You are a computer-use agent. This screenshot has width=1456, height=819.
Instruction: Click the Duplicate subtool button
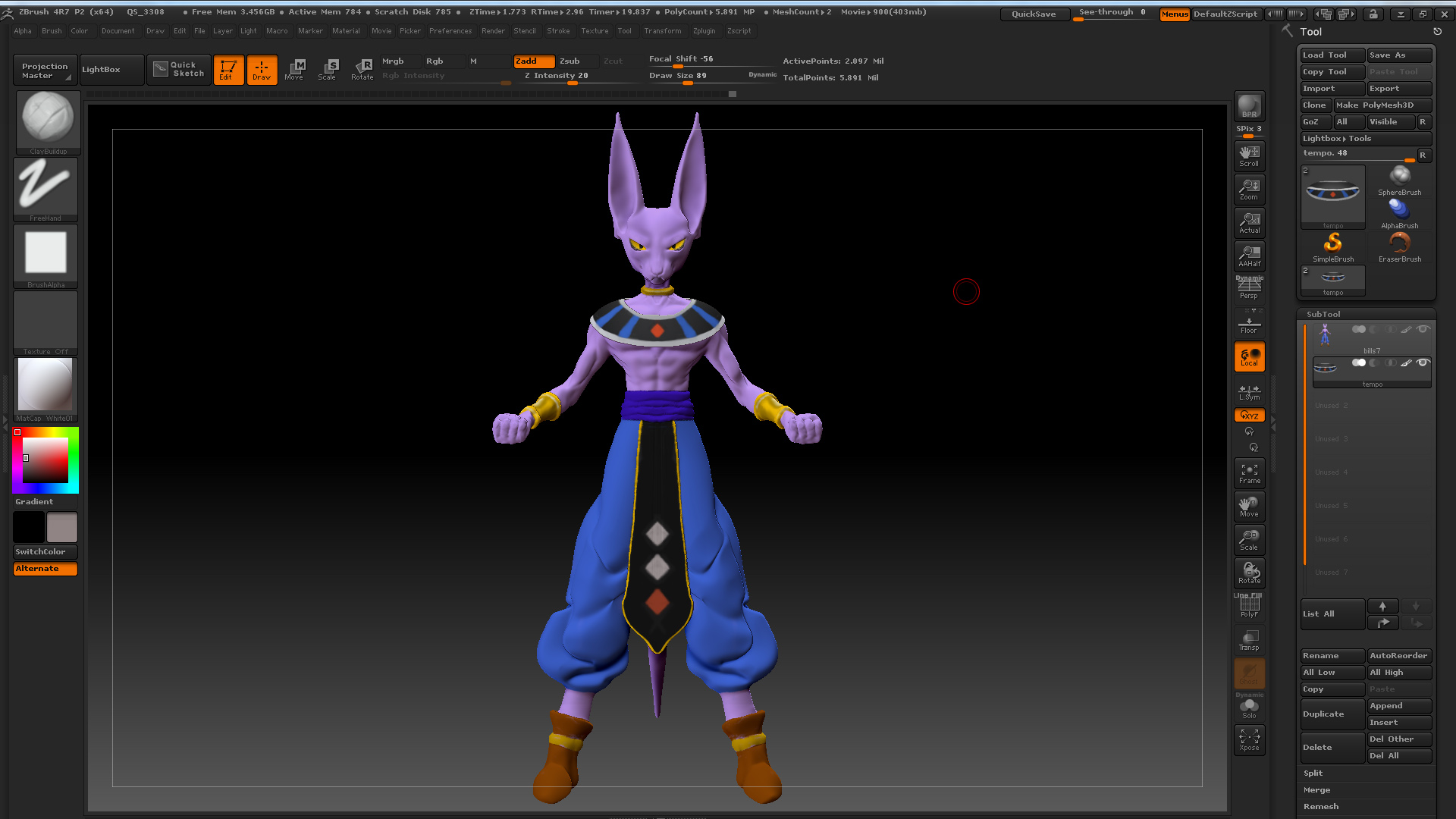1332,714
